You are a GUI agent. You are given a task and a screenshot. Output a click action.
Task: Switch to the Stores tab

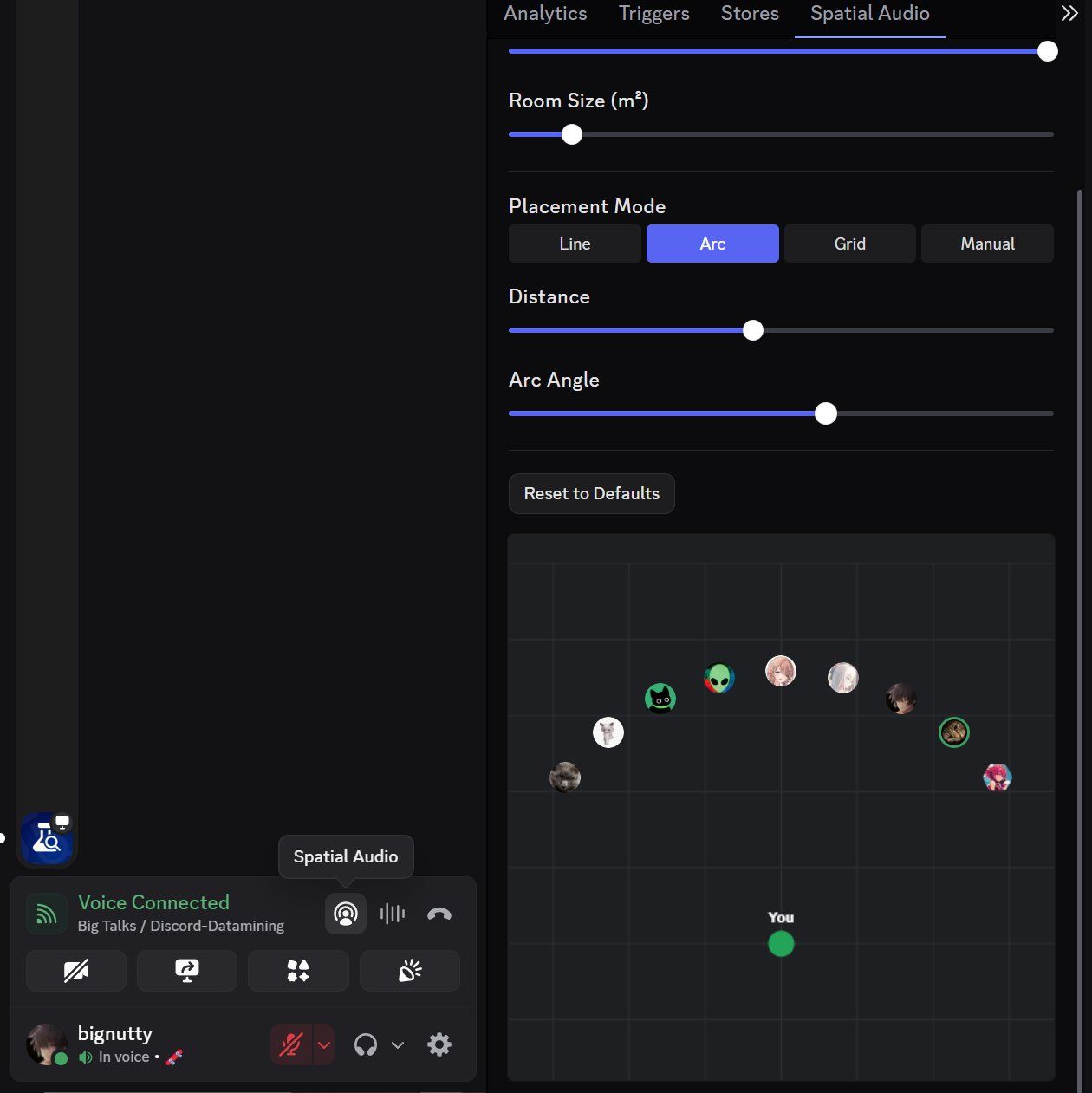point(750,14)
